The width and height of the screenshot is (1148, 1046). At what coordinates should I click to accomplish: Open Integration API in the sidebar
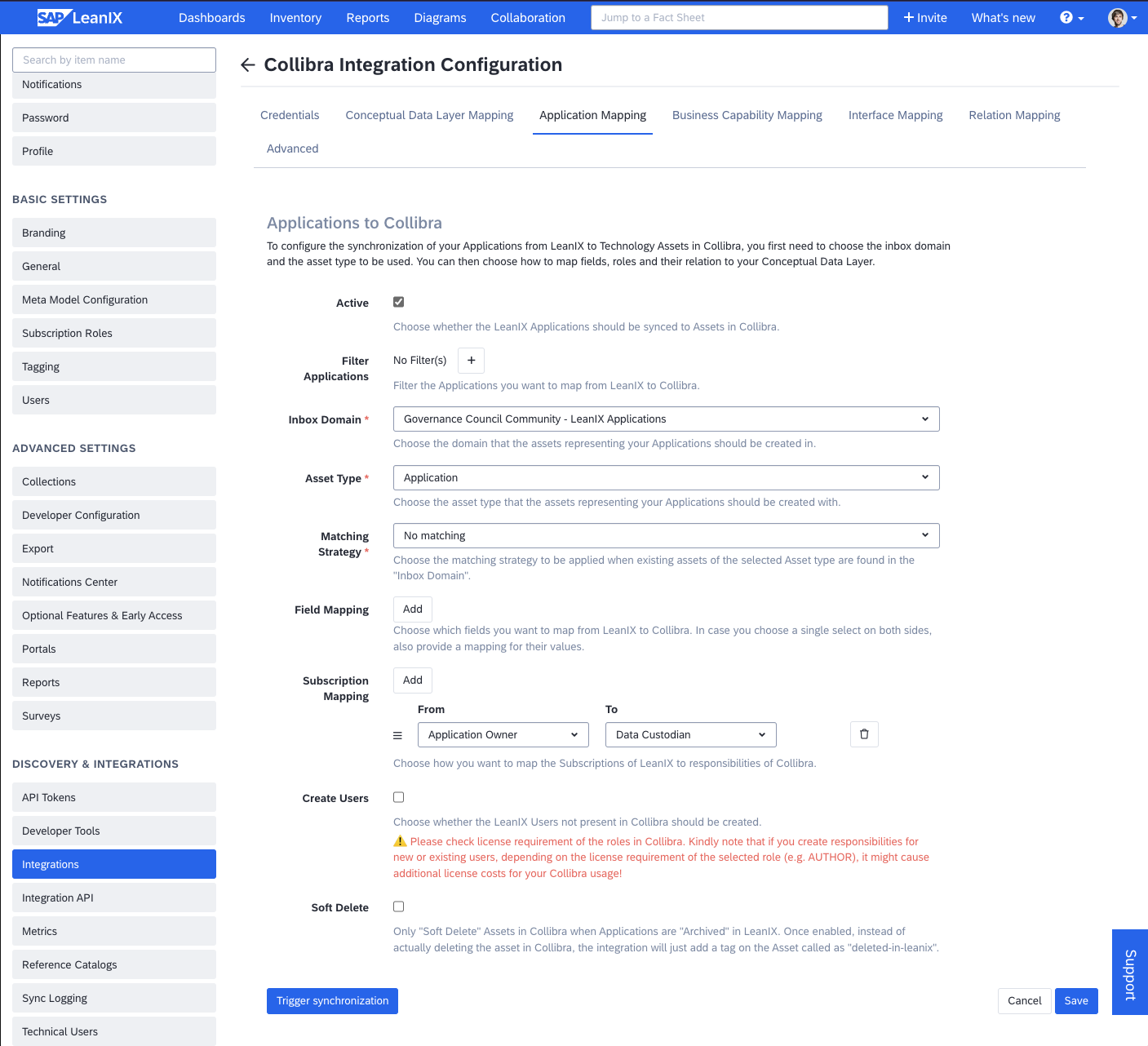pos(114,898)
